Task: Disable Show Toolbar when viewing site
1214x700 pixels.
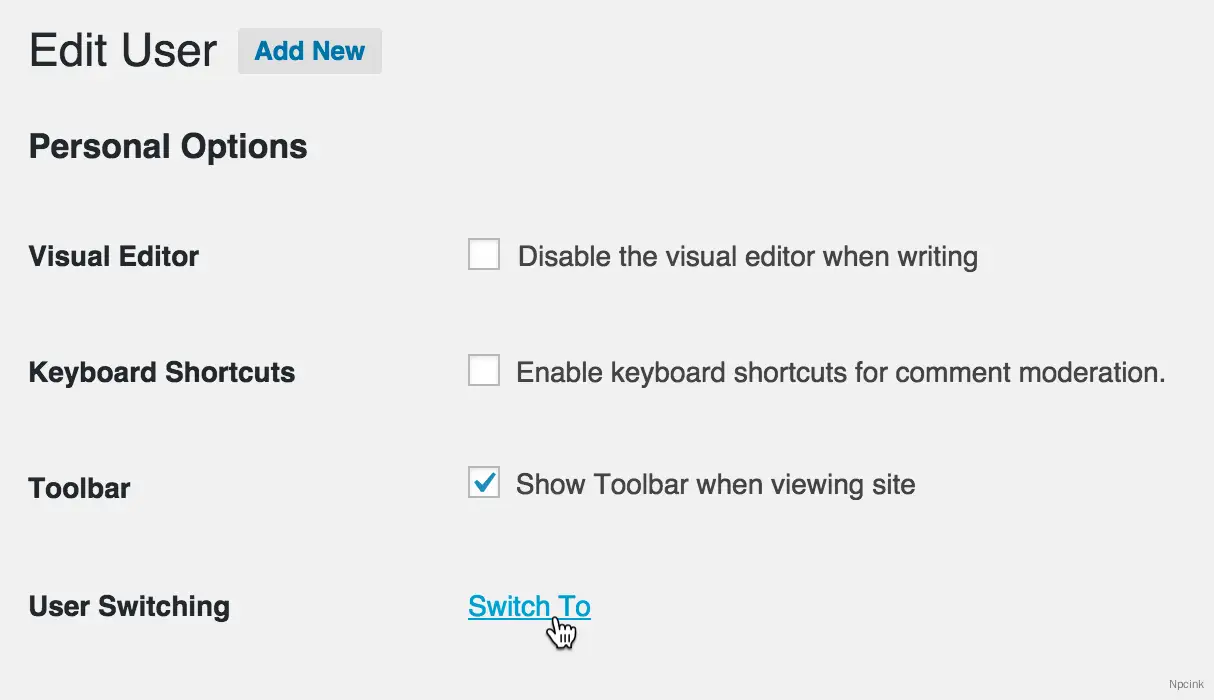Action: [483, 483]
